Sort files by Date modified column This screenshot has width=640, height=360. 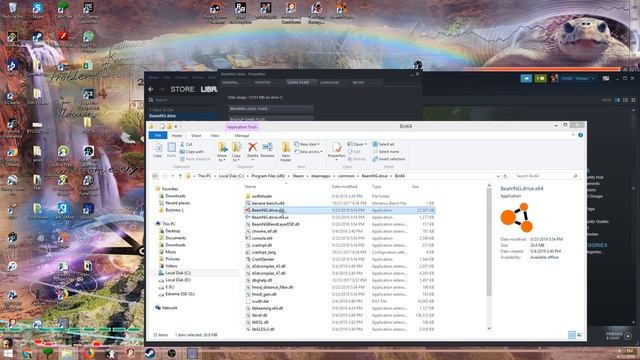(x=344, y=187)
